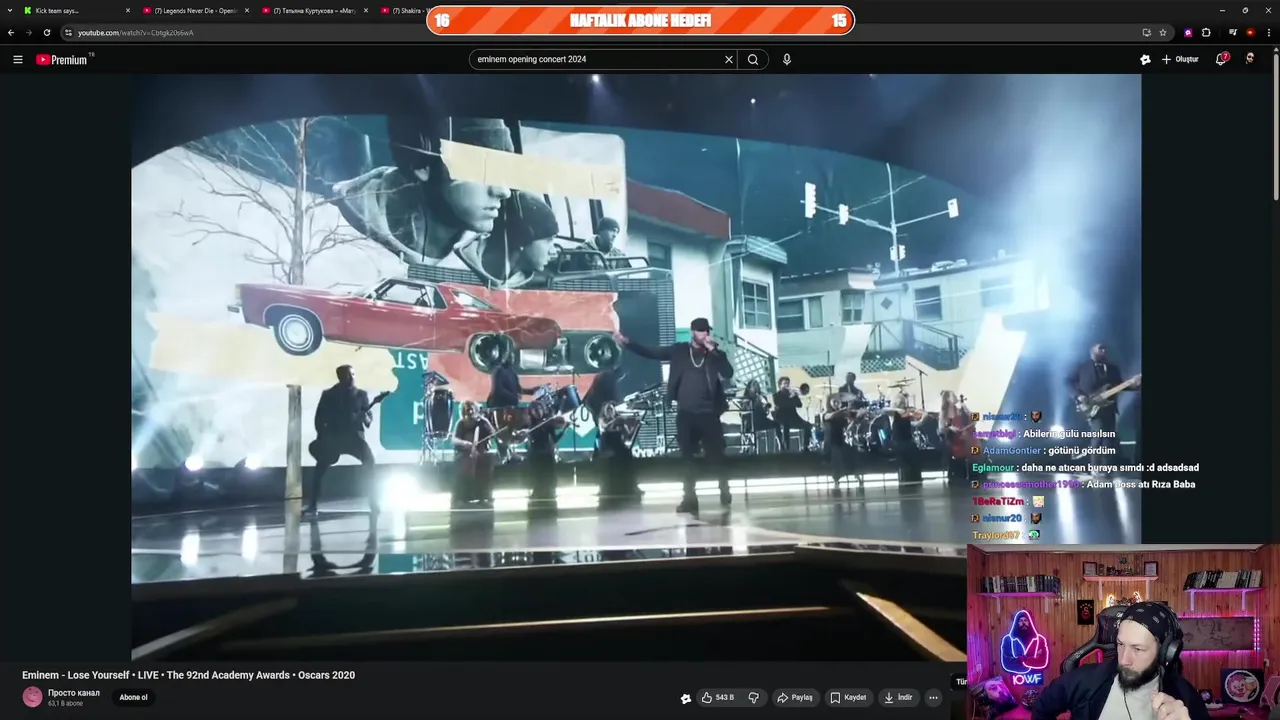Click the browser forward arrow
The width and height of the screenshot is (1280, 720).
point(28,32)
